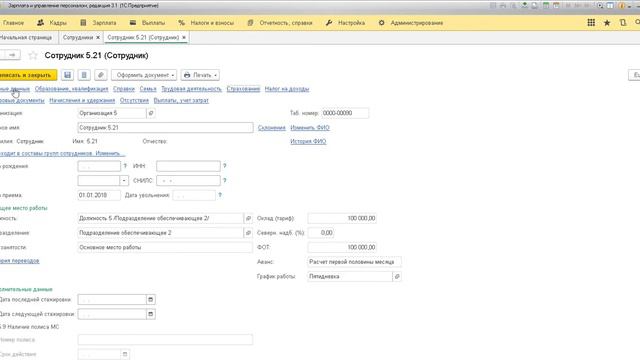Click into the ИНН input field

coord(188,166)
